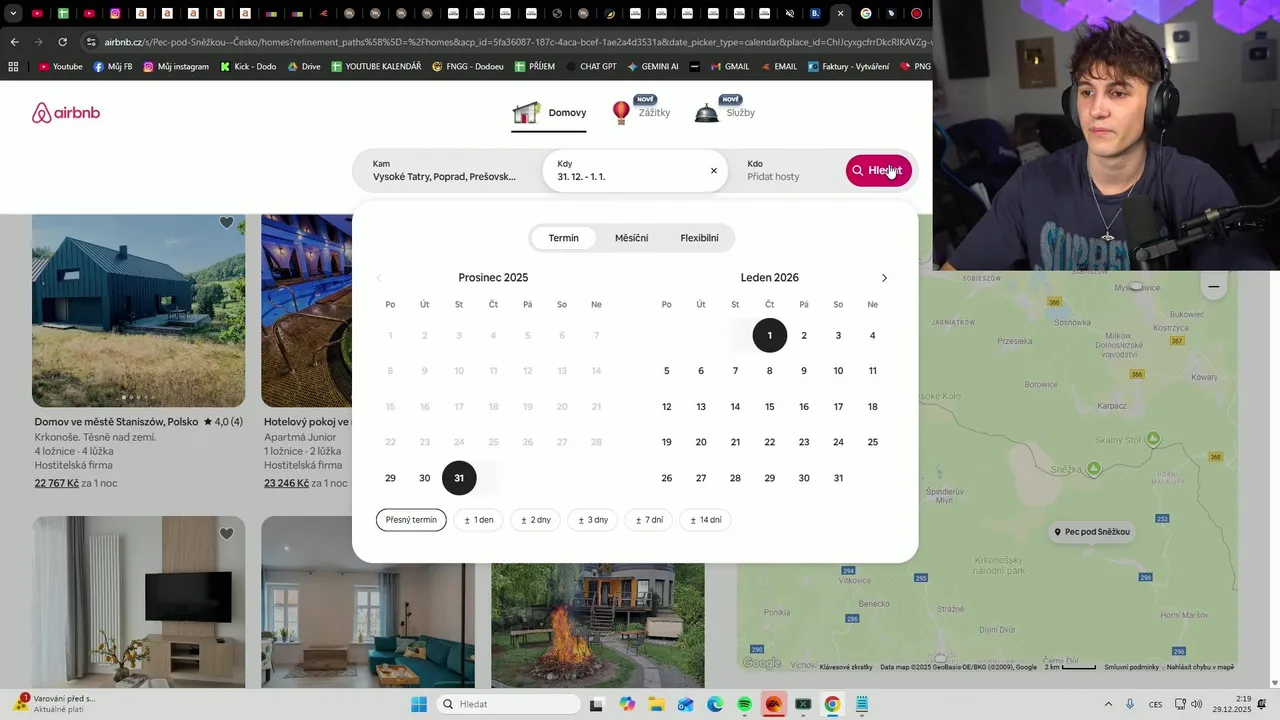Open the Chrome apps grid

pos(13,66)
